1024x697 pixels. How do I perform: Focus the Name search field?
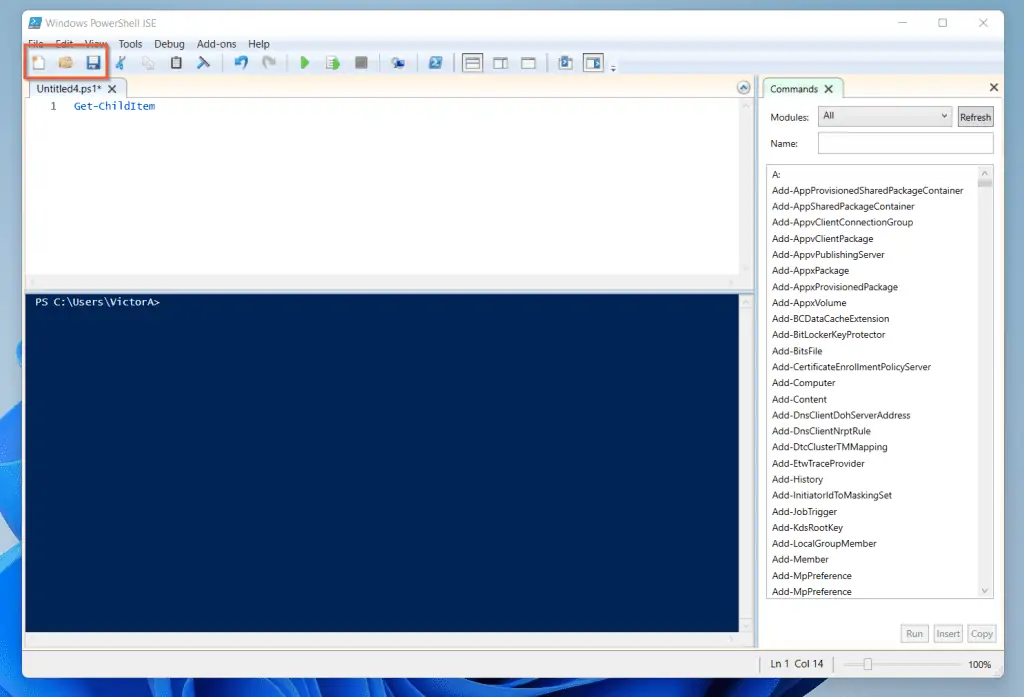(x=905, y=143)
